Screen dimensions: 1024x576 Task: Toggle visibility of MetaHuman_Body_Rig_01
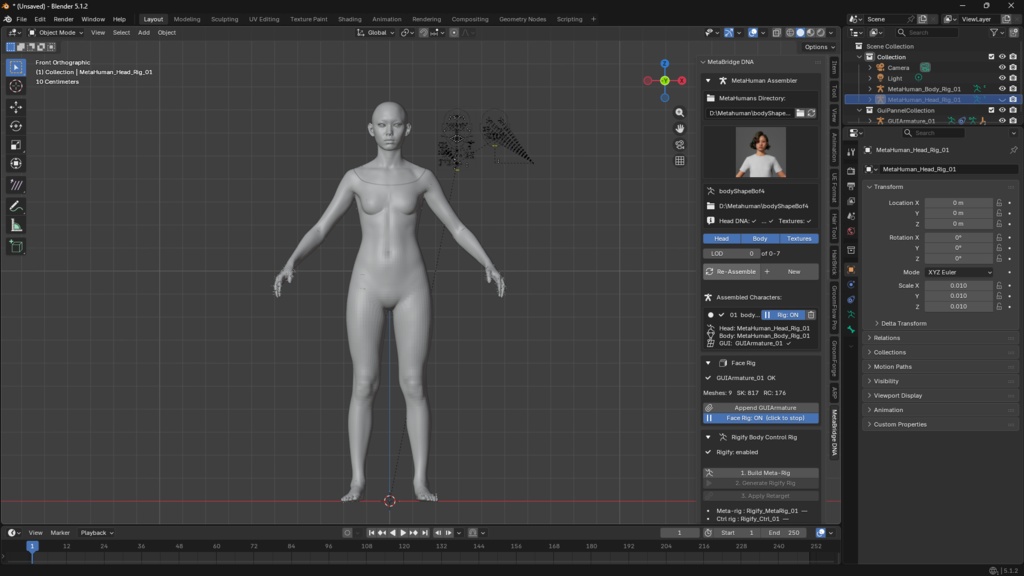pos(1002,89)
